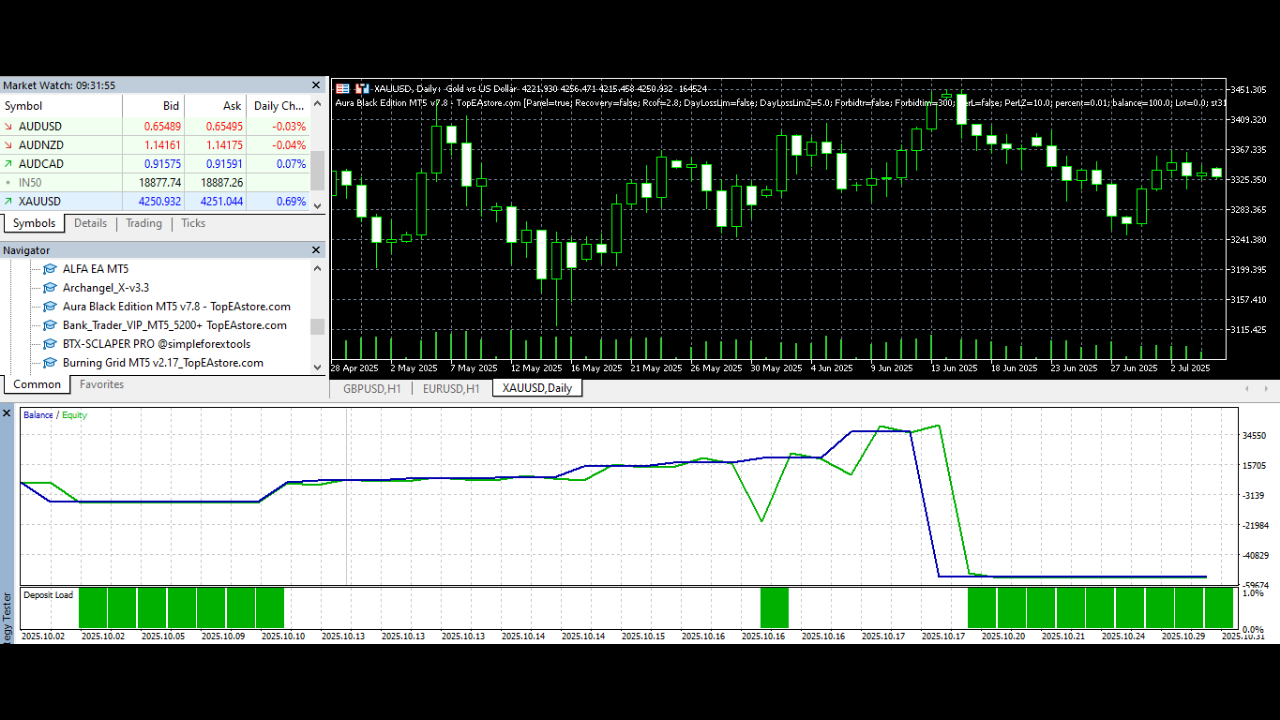Open the GBPUSD,H1 chart tab

(x=371, y=389)
